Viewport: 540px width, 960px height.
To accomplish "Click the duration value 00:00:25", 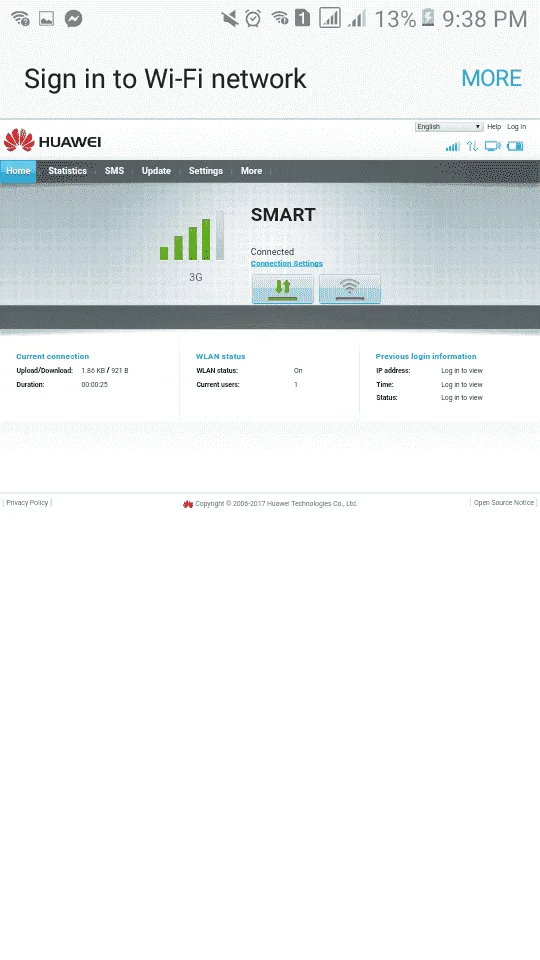I will (x=94, y=385).
